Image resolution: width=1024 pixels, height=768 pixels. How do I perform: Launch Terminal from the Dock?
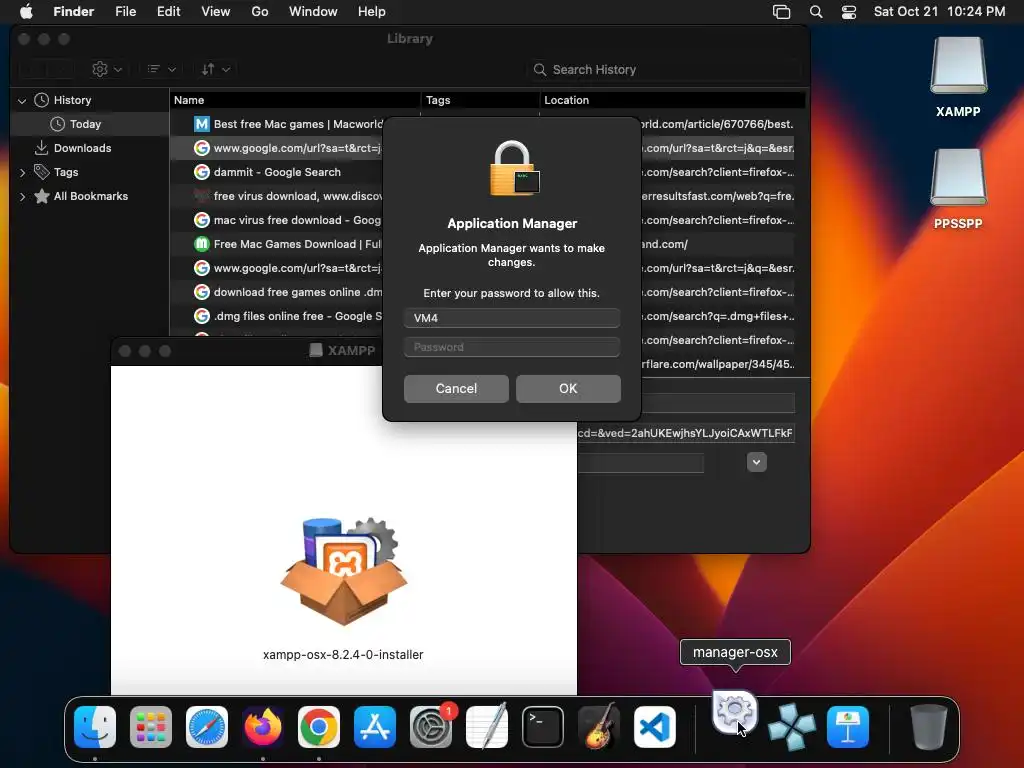point(543,727)
